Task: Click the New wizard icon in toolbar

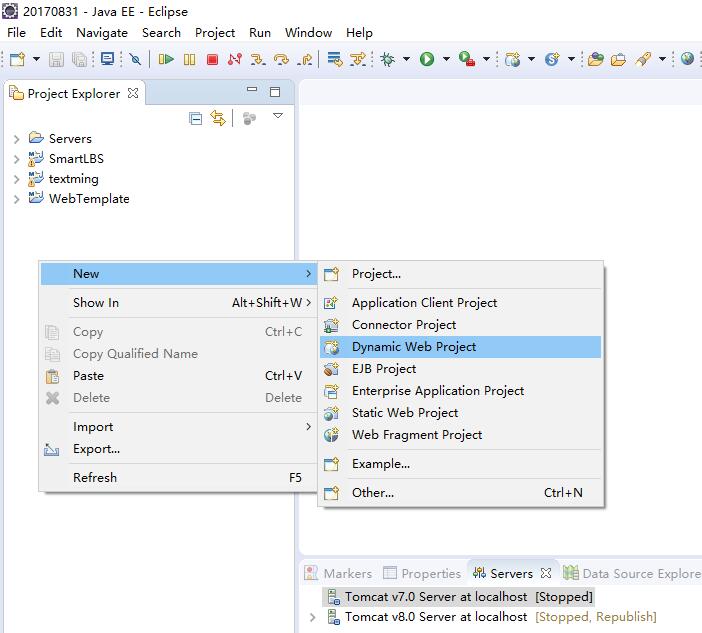Action: click(17, 60)
